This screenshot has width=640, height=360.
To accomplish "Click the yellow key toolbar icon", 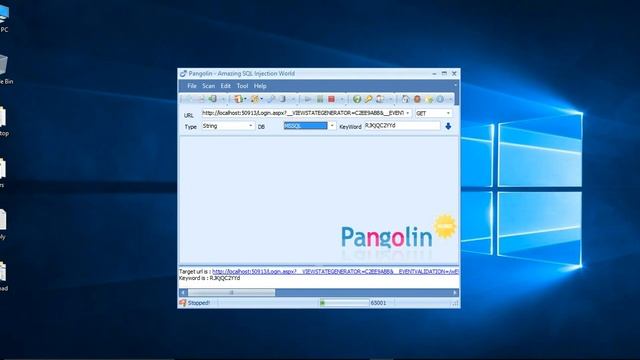I will (x=368, y=99).
